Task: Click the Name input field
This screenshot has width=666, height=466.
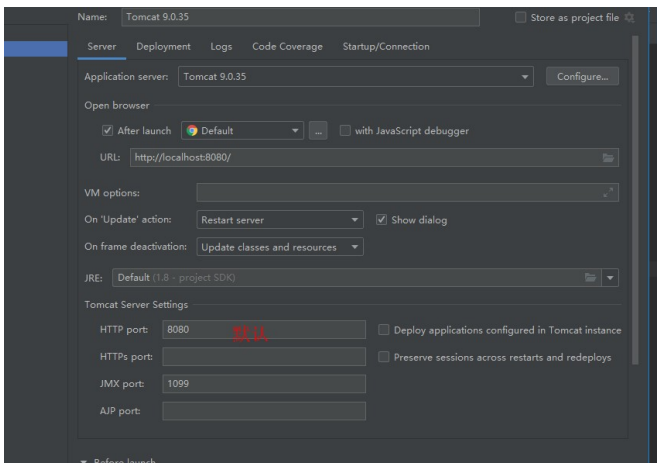Action: (300, 17)
